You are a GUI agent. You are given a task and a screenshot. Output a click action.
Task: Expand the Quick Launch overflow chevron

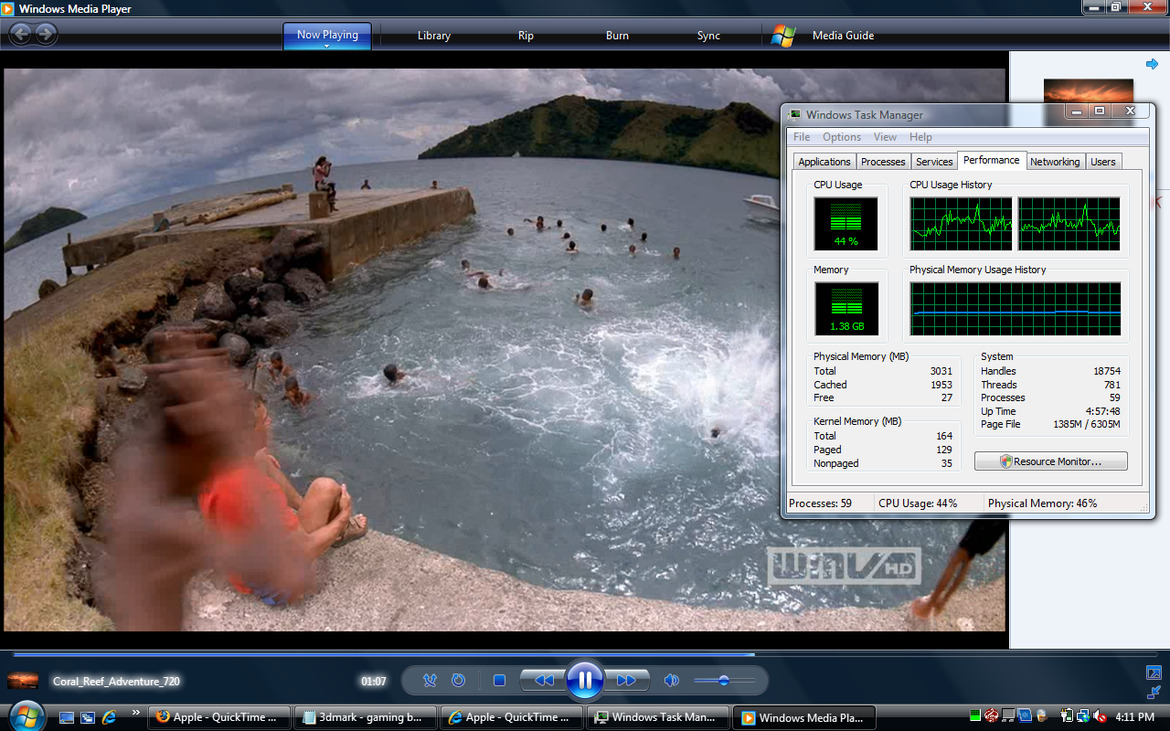click(x=135, y=712)
